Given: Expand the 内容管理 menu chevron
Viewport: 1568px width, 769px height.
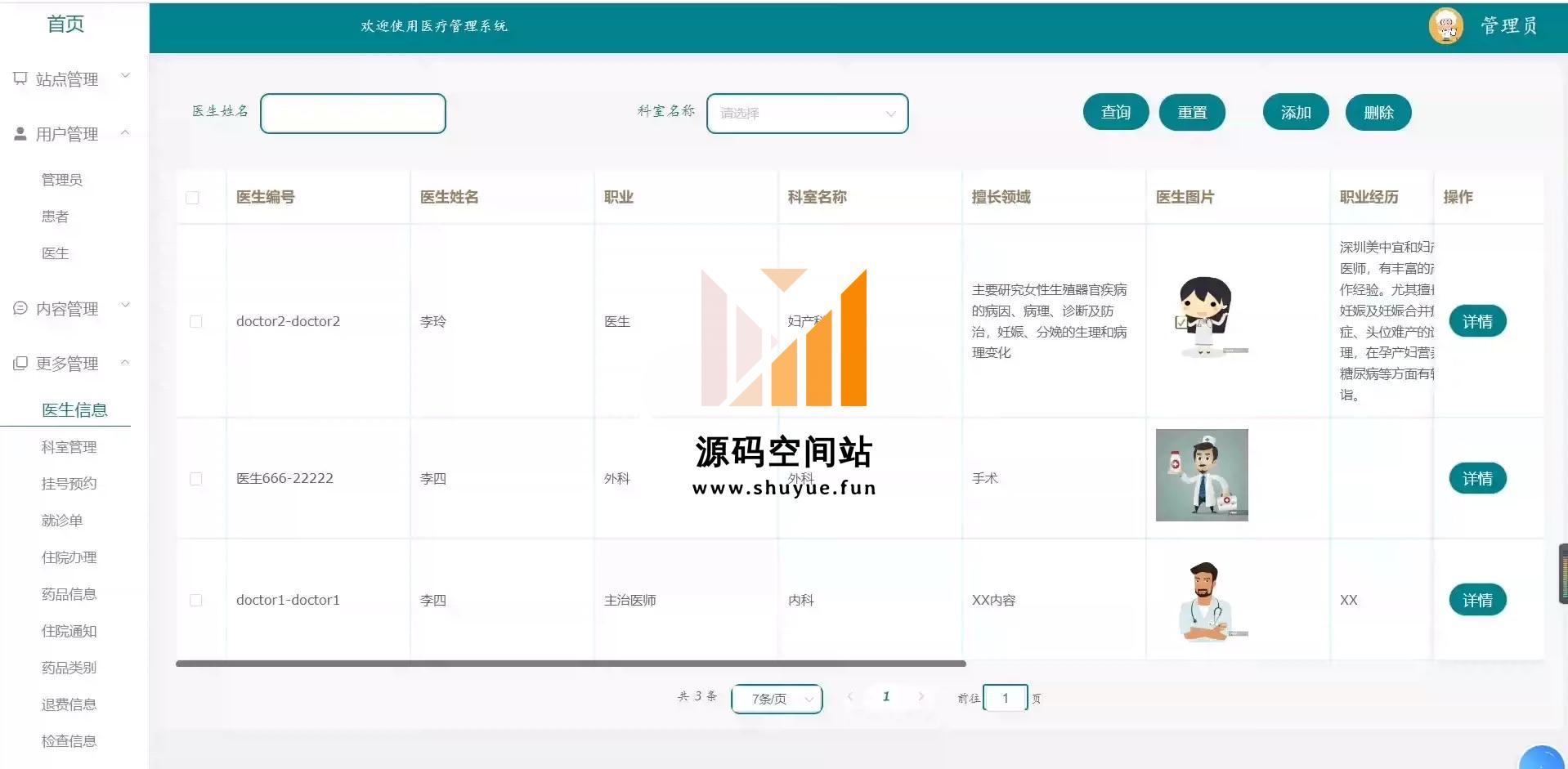Looking at the screenshot, I should click(x=125, y=306).
